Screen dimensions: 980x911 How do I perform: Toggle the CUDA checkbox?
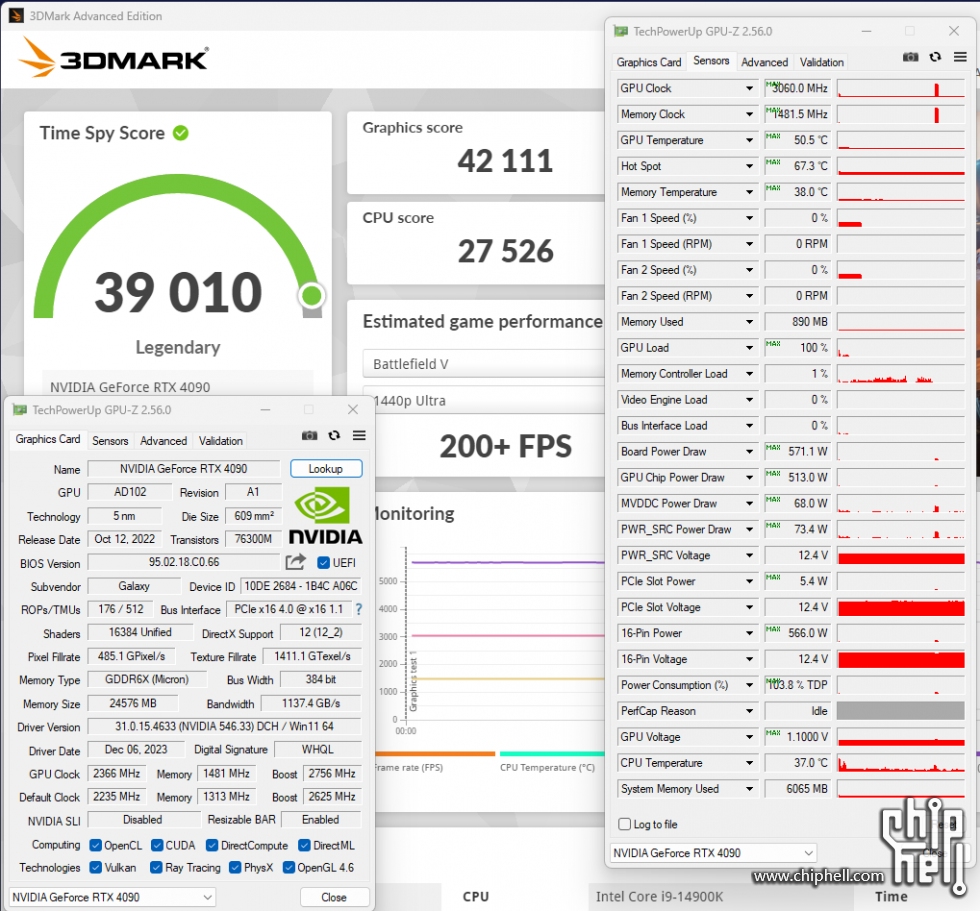(157, 845)
